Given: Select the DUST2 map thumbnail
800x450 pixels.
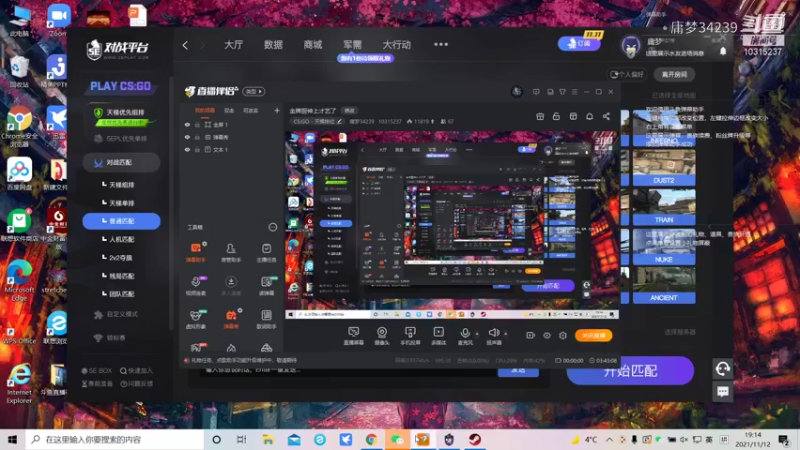Looking at the screenshot, I should (664, 168).
